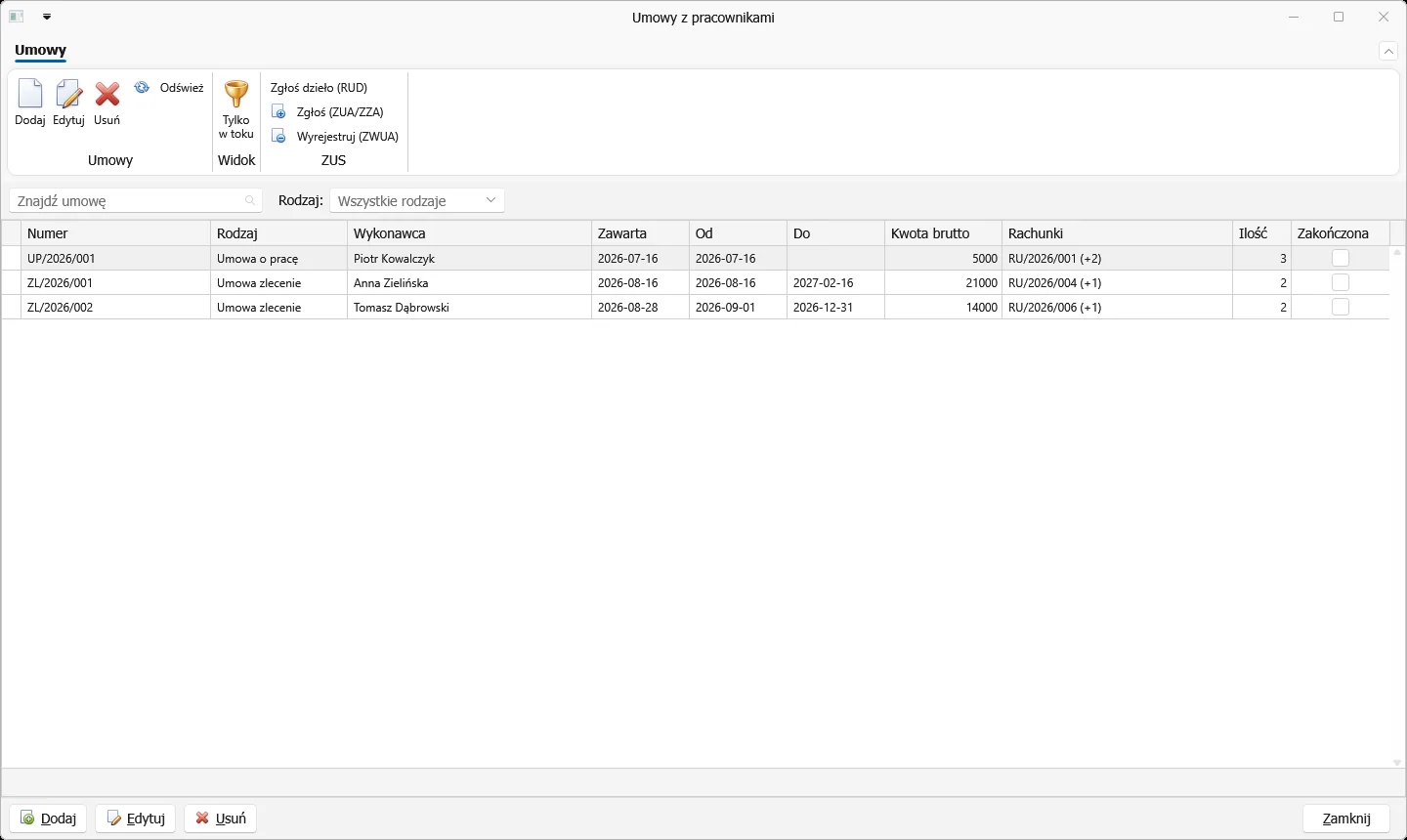The width and height of the screenshot is (1407, 840).
Task: Select the contract row ZL/2026/001
Action: pyautogui.click(x=696, y=283)
